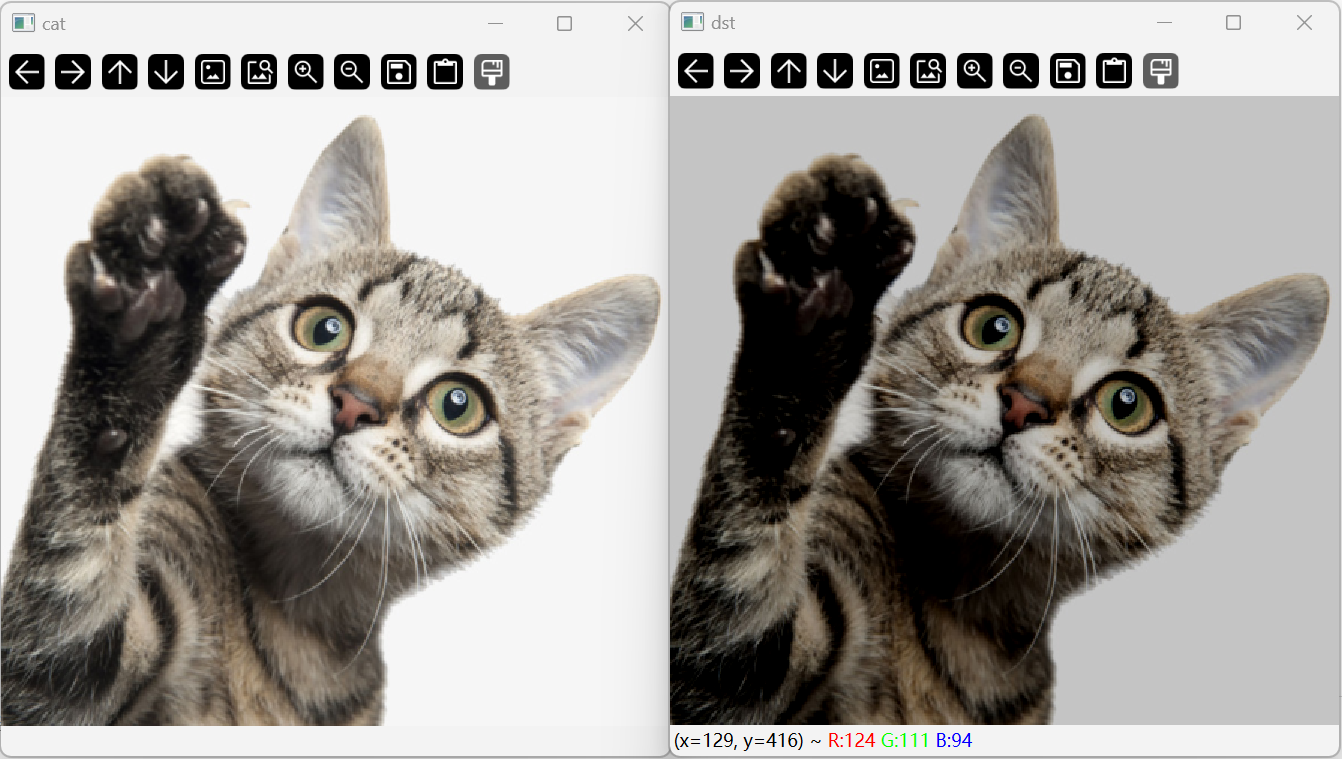
Task: Click the darkened cat image in dst window
Action: coord(1006,410)
